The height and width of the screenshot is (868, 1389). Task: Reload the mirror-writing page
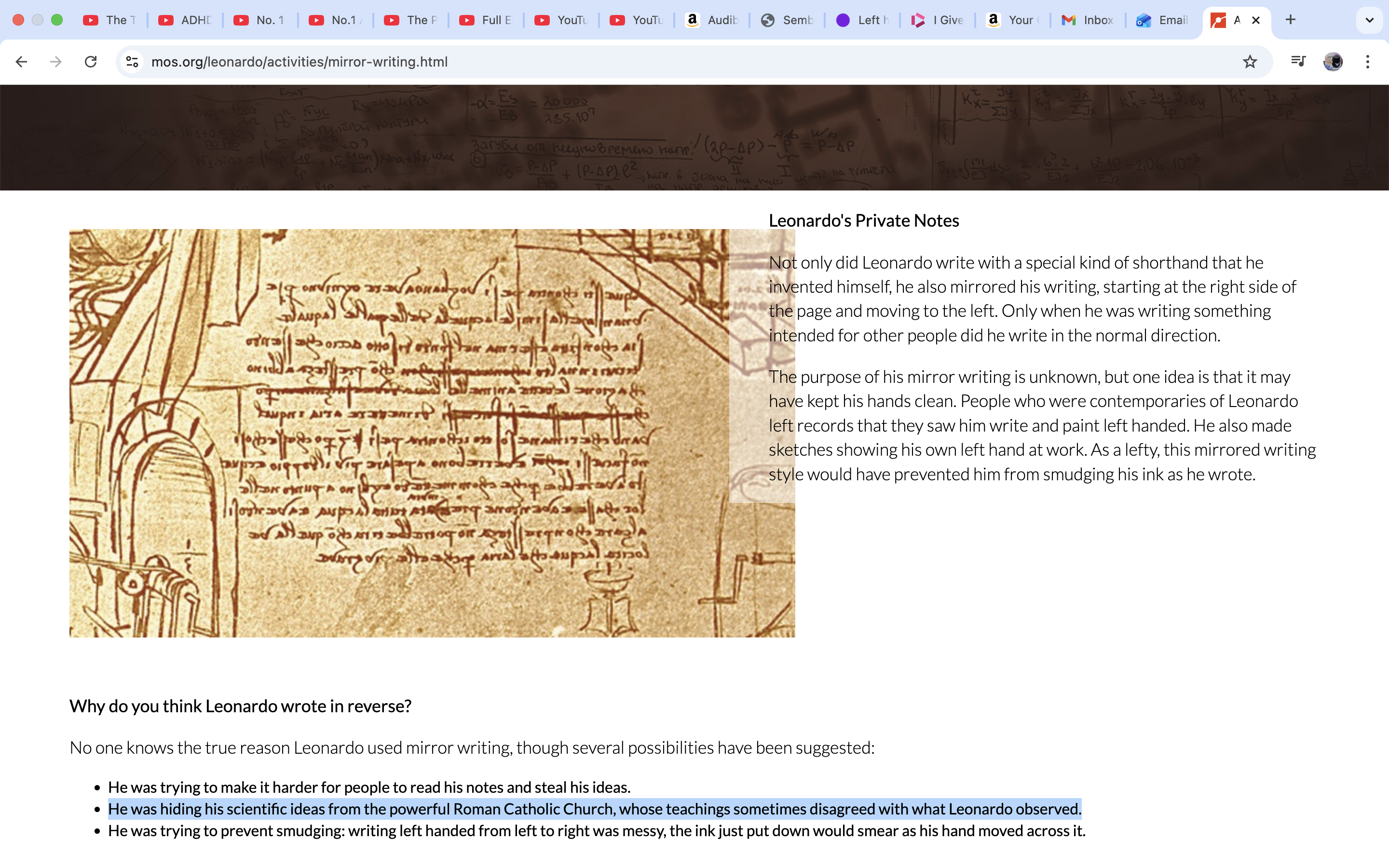(x=91, y=61)
